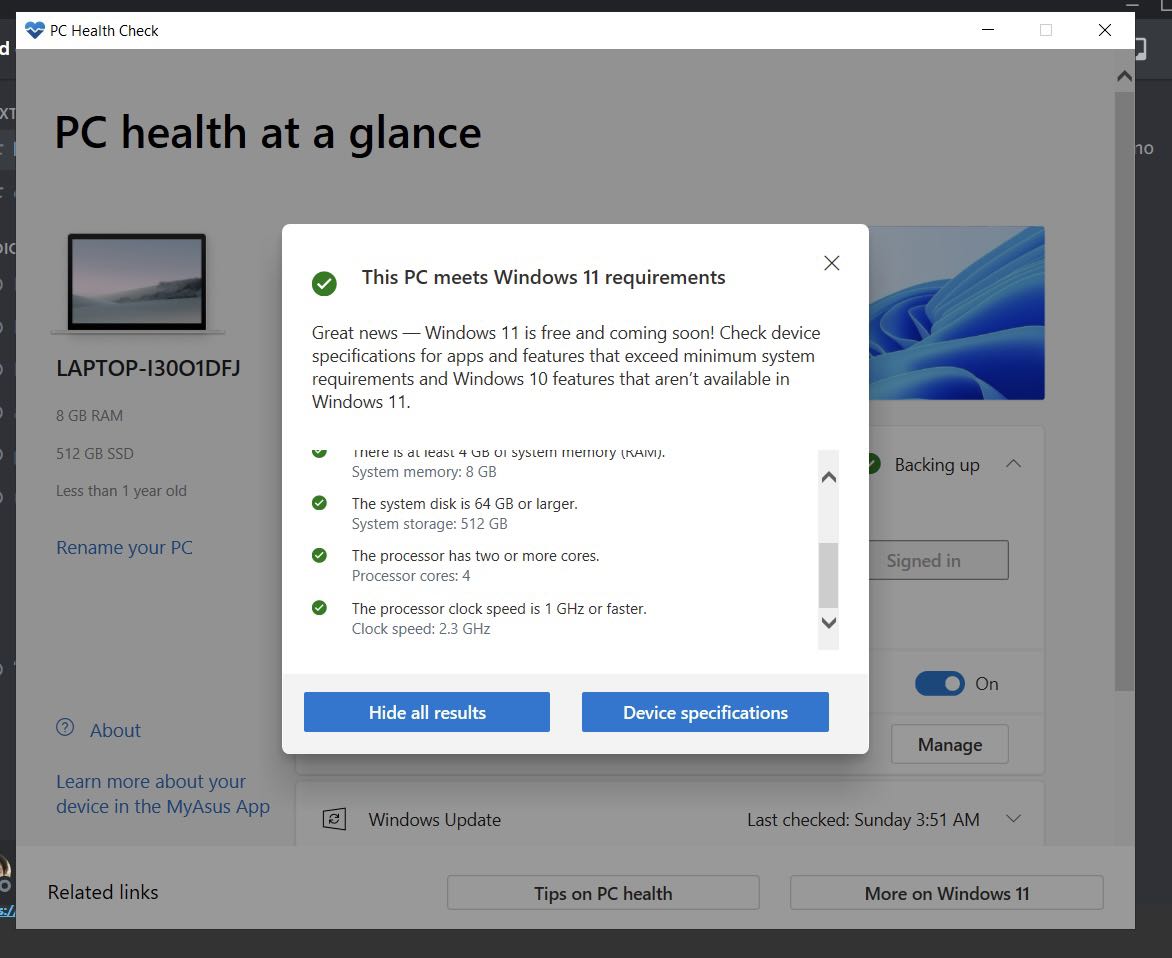Click Rename your PC link
The image size is (1172, 958).
tap(124, 548)
